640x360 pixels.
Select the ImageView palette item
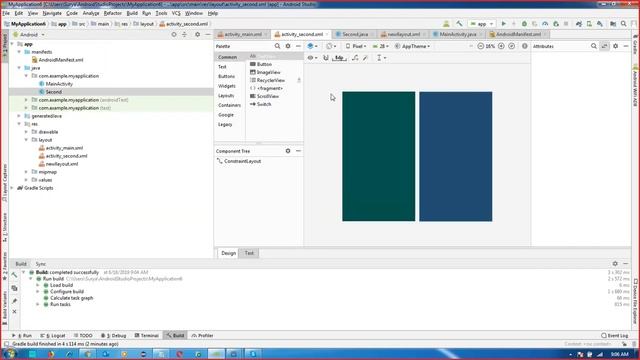click(x=265, y=72)
